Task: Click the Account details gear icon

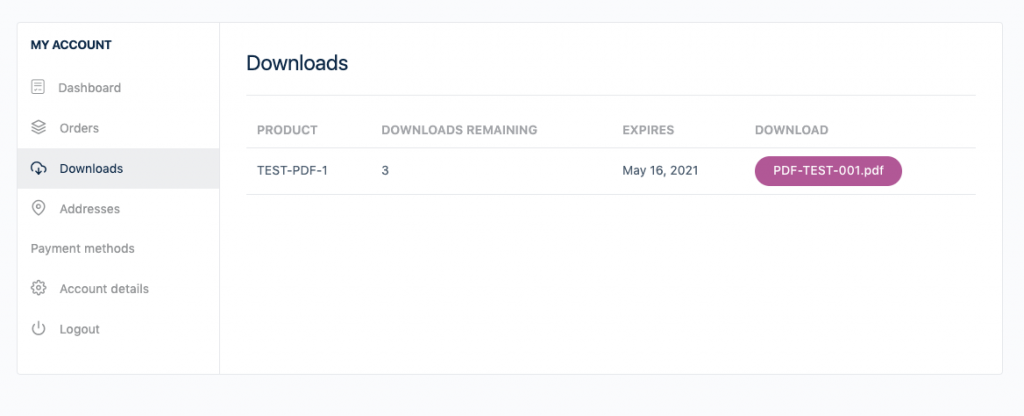Action: [38, 288]
